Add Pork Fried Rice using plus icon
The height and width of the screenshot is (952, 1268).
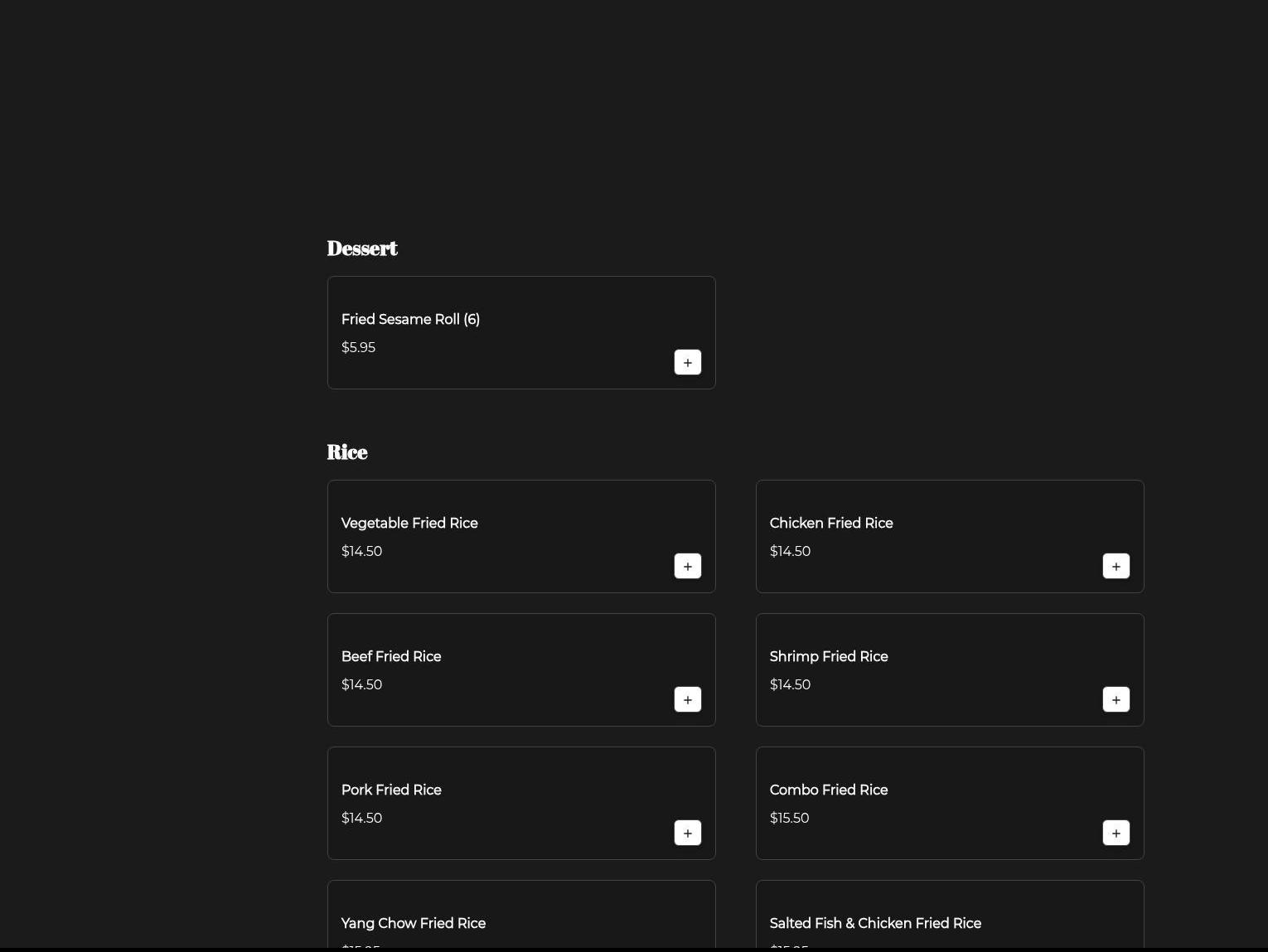687,833
